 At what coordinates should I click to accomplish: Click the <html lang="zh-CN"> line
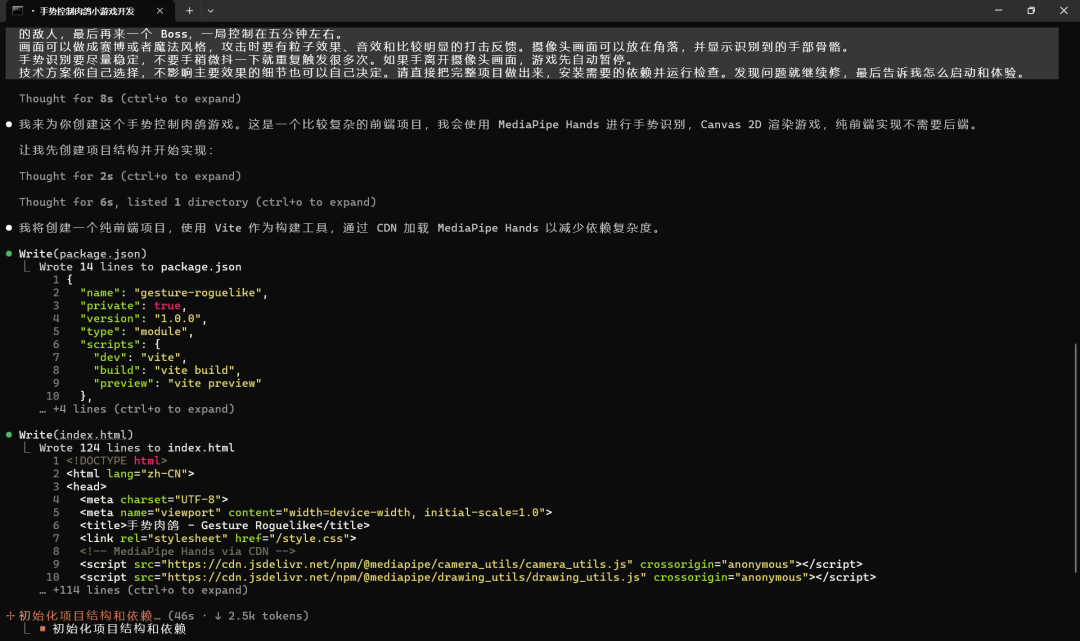tap(130, 474)
